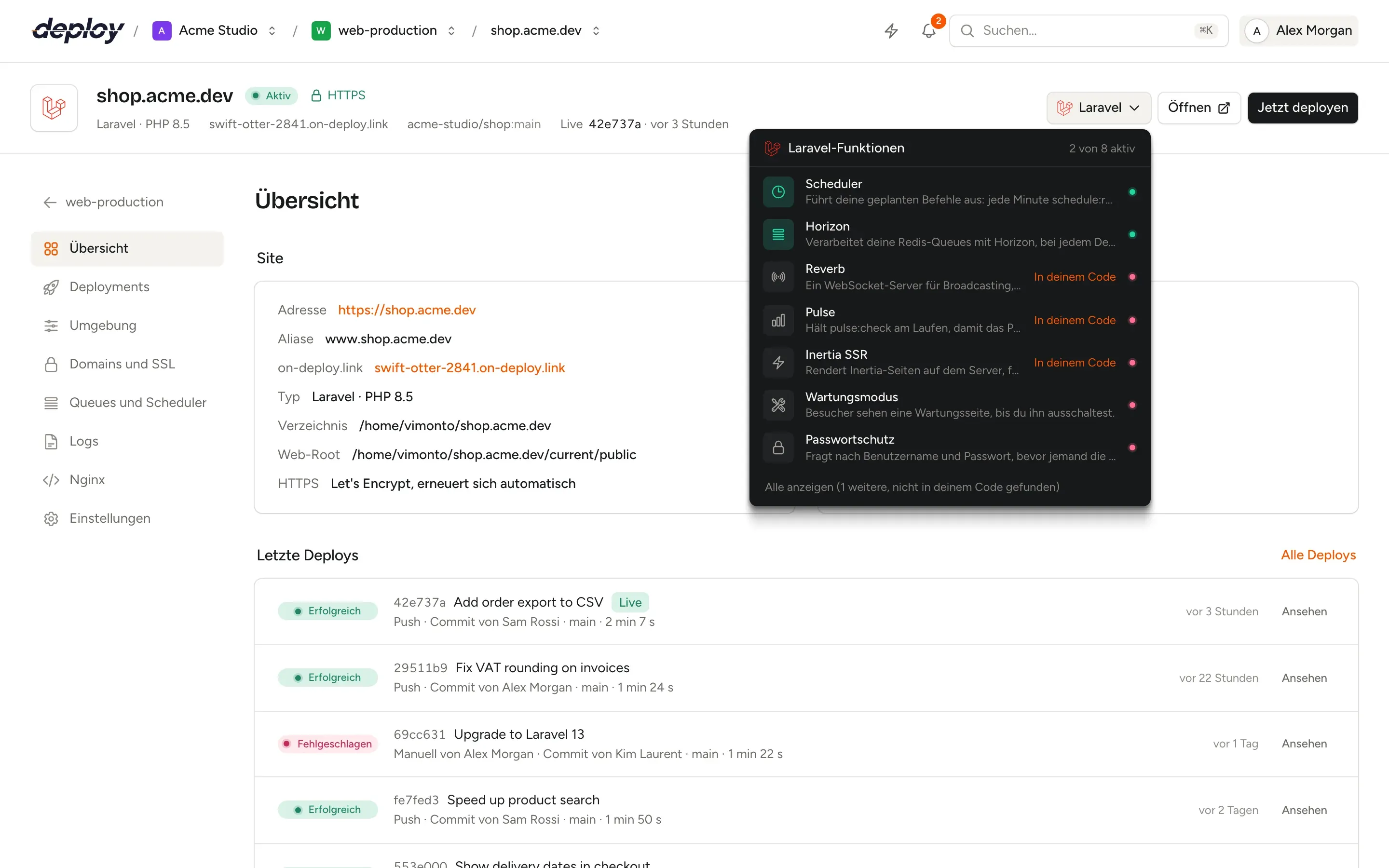1389x868 pixels.
Task: Open the lightning bolt quick actions icon
Action: tap(891, 30)
